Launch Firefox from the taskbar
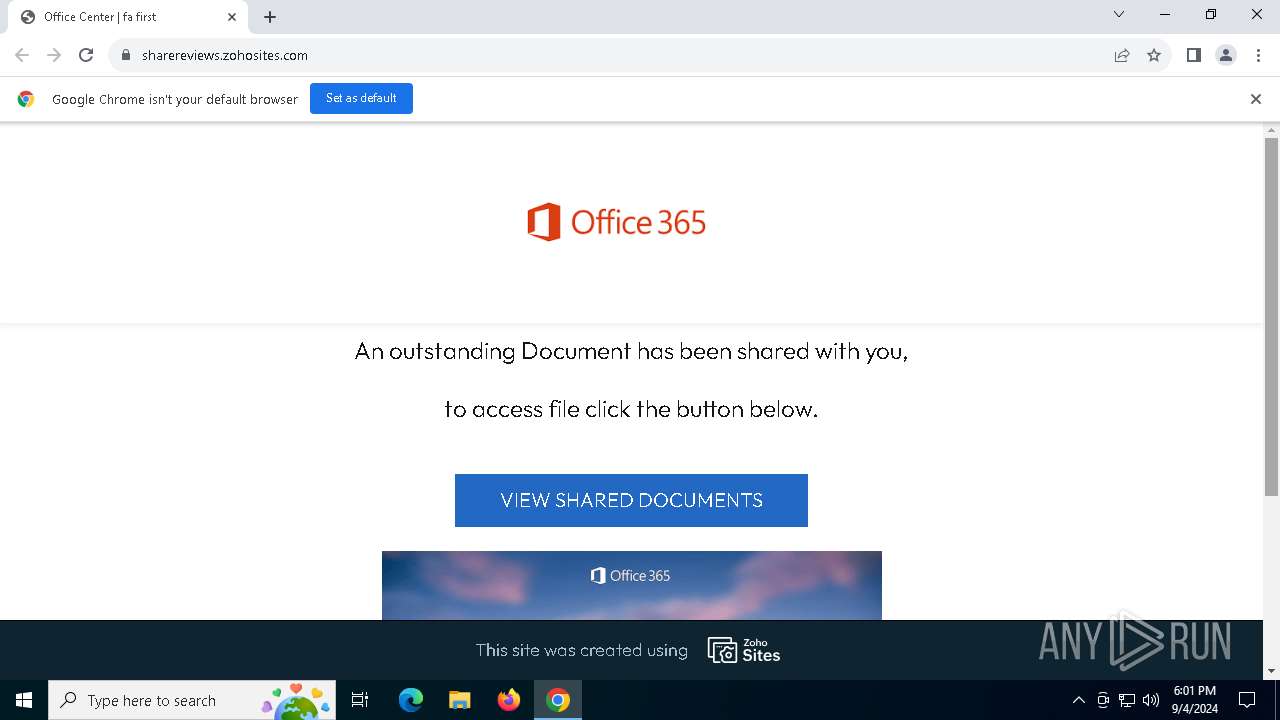1280x720 pixels. (x=509, y=700)
